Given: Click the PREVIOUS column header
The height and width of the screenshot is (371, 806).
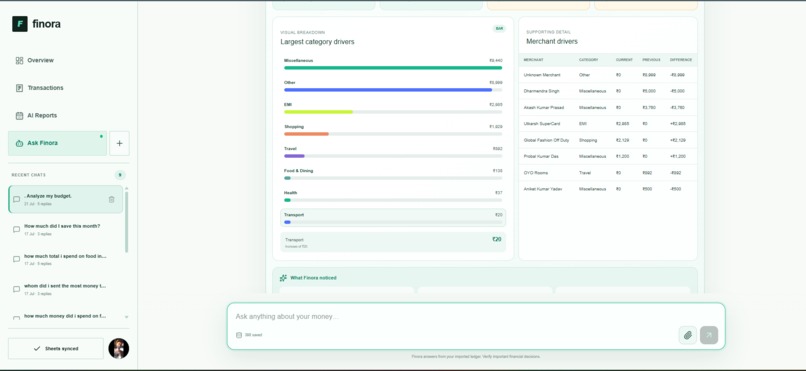Looking at the screenshot, I should [651, 60].
